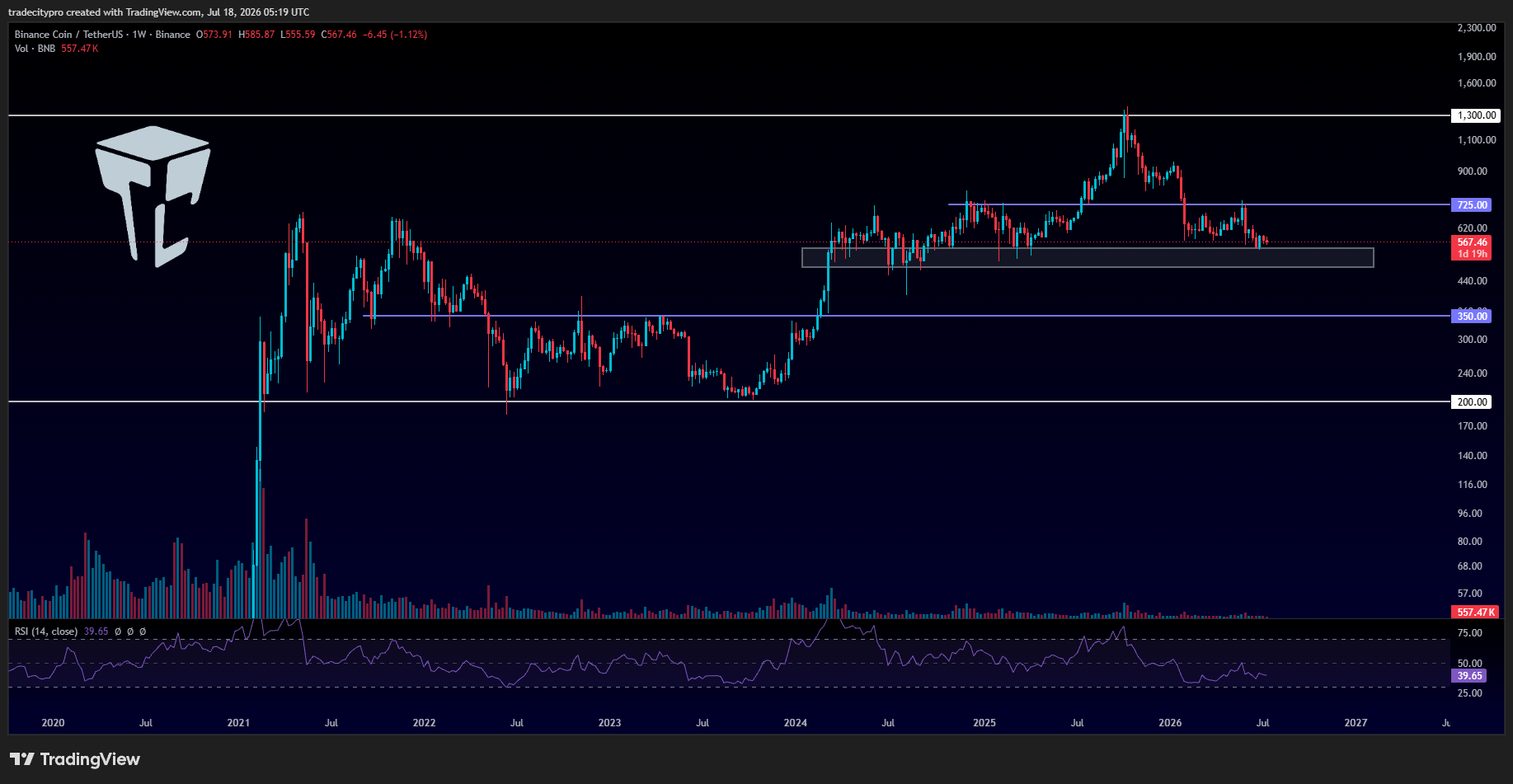Click the 68.00 price axis label
1513x784 pixels.
1470,566
